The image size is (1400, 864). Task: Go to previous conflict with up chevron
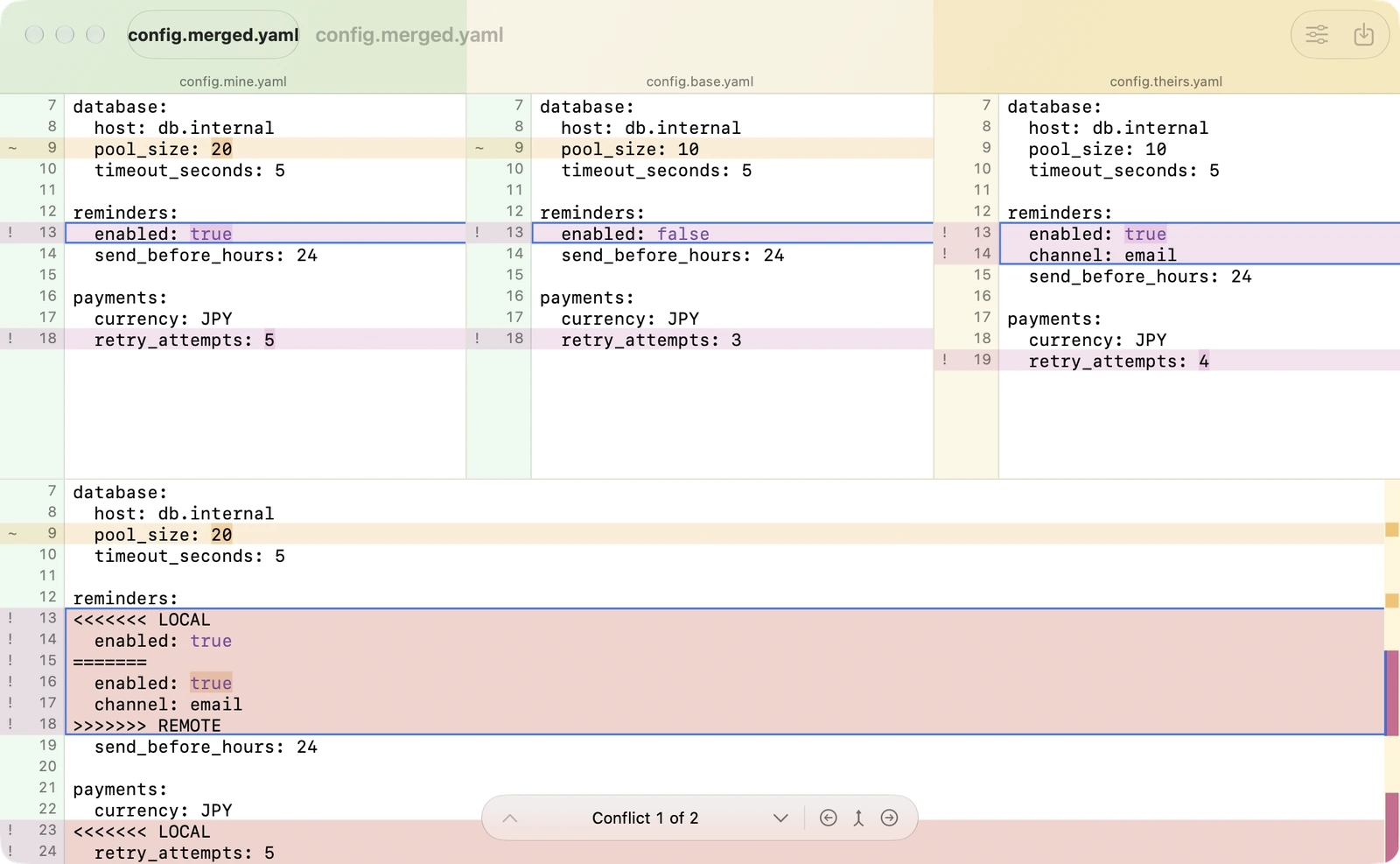[x=510, y=818]
